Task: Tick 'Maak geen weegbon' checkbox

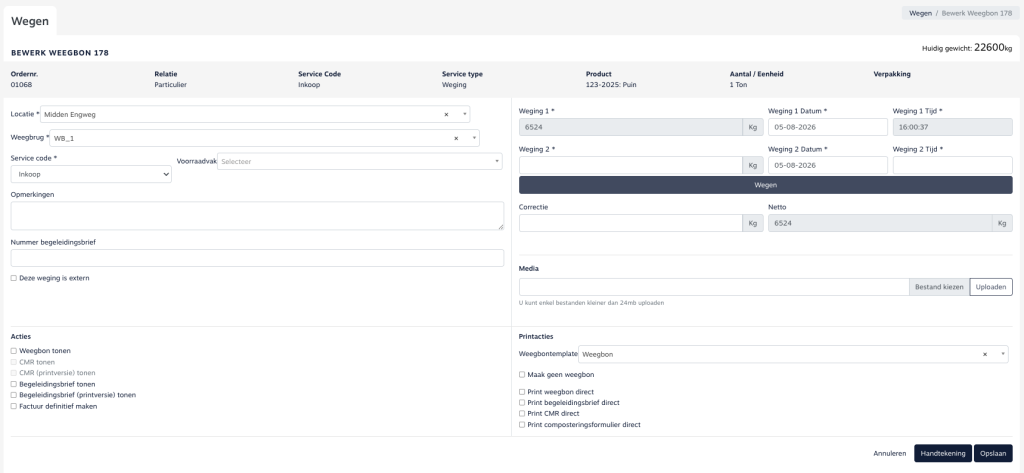Action: (522, 375)
